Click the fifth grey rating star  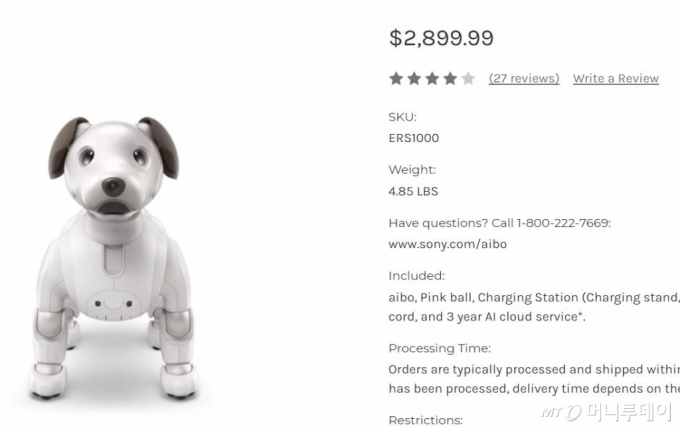468,78
